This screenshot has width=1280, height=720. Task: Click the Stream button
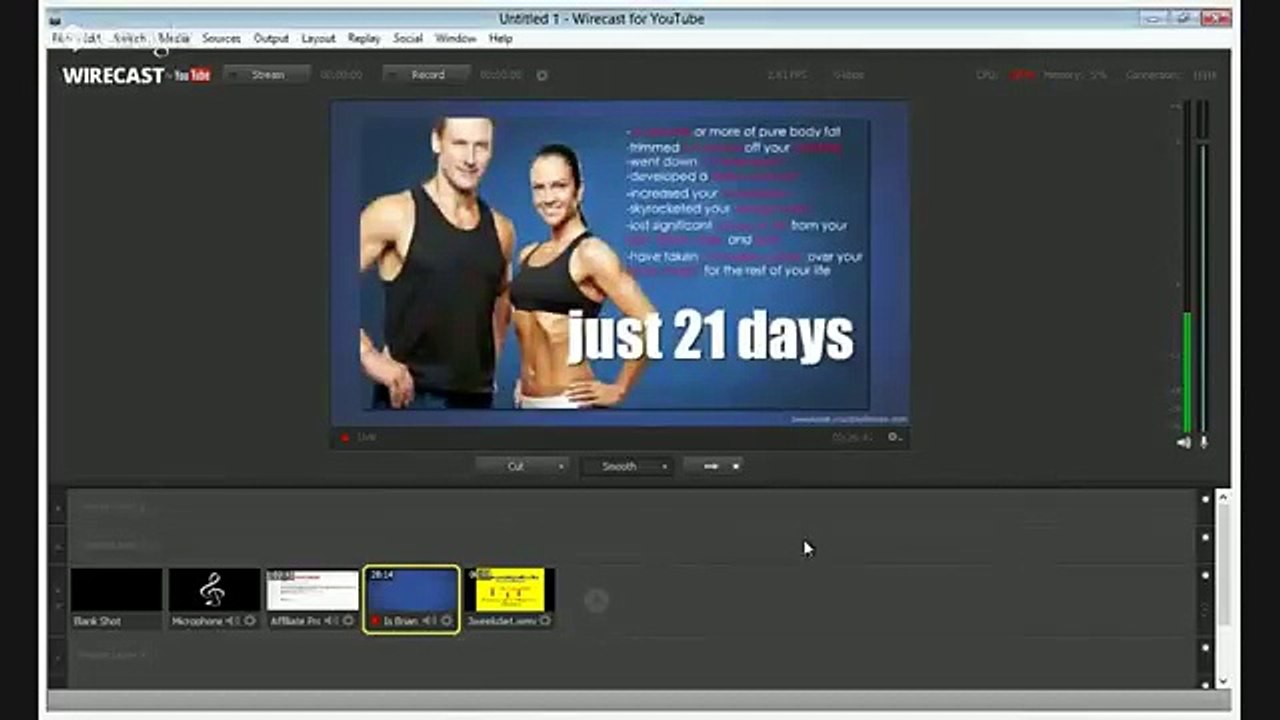[266, 74]
